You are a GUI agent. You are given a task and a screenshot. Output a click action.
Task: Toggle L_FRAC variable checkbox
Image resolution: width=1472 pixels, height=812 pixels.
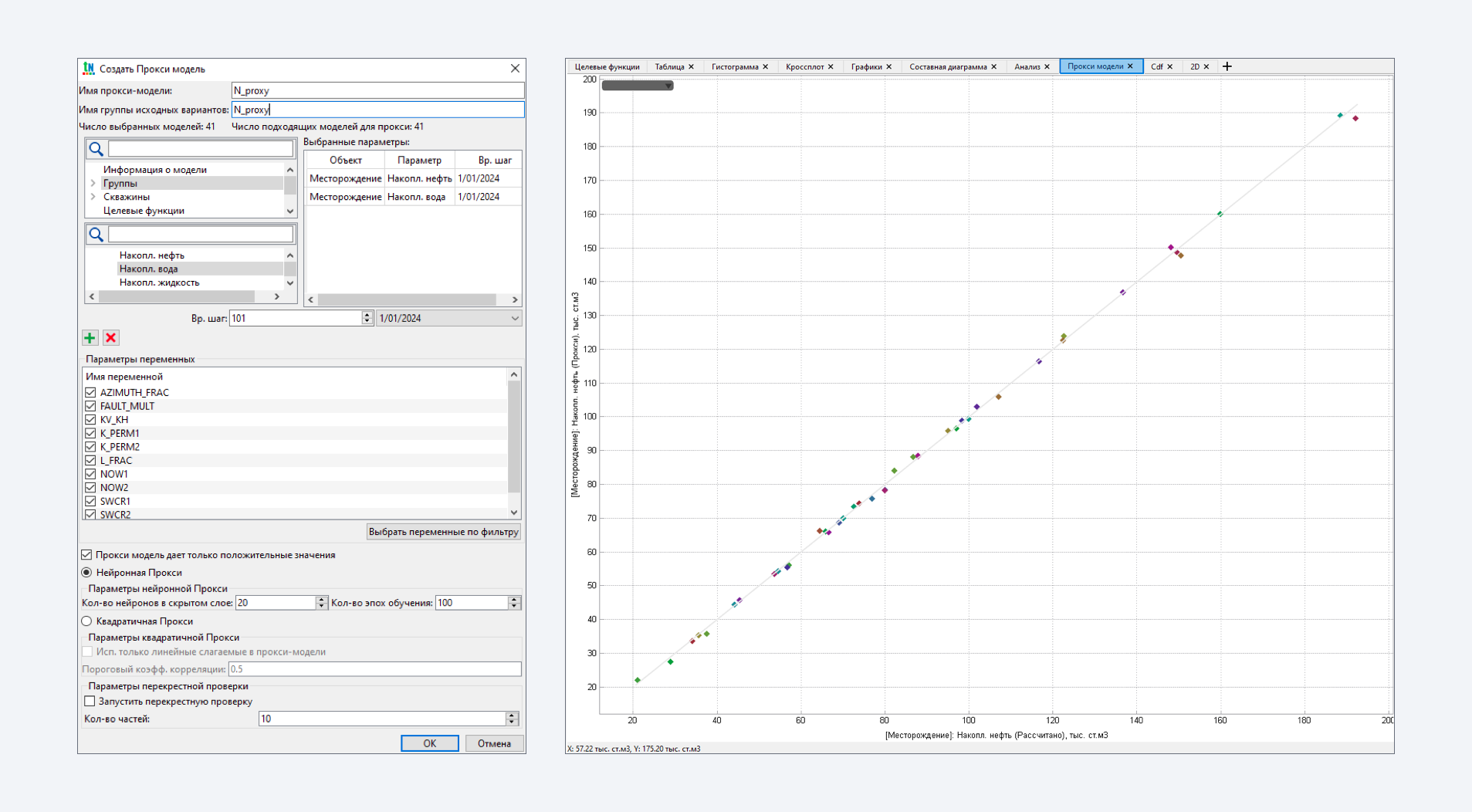click(x=90, y=461)
